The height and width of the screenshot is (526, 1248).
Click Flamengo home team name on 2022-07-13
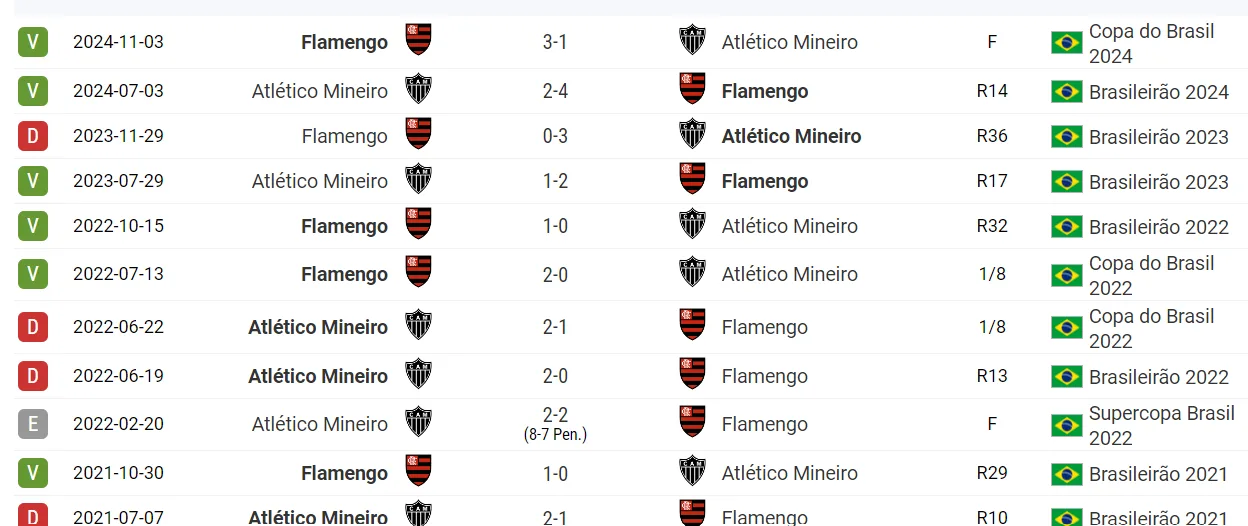coord(344,274)
